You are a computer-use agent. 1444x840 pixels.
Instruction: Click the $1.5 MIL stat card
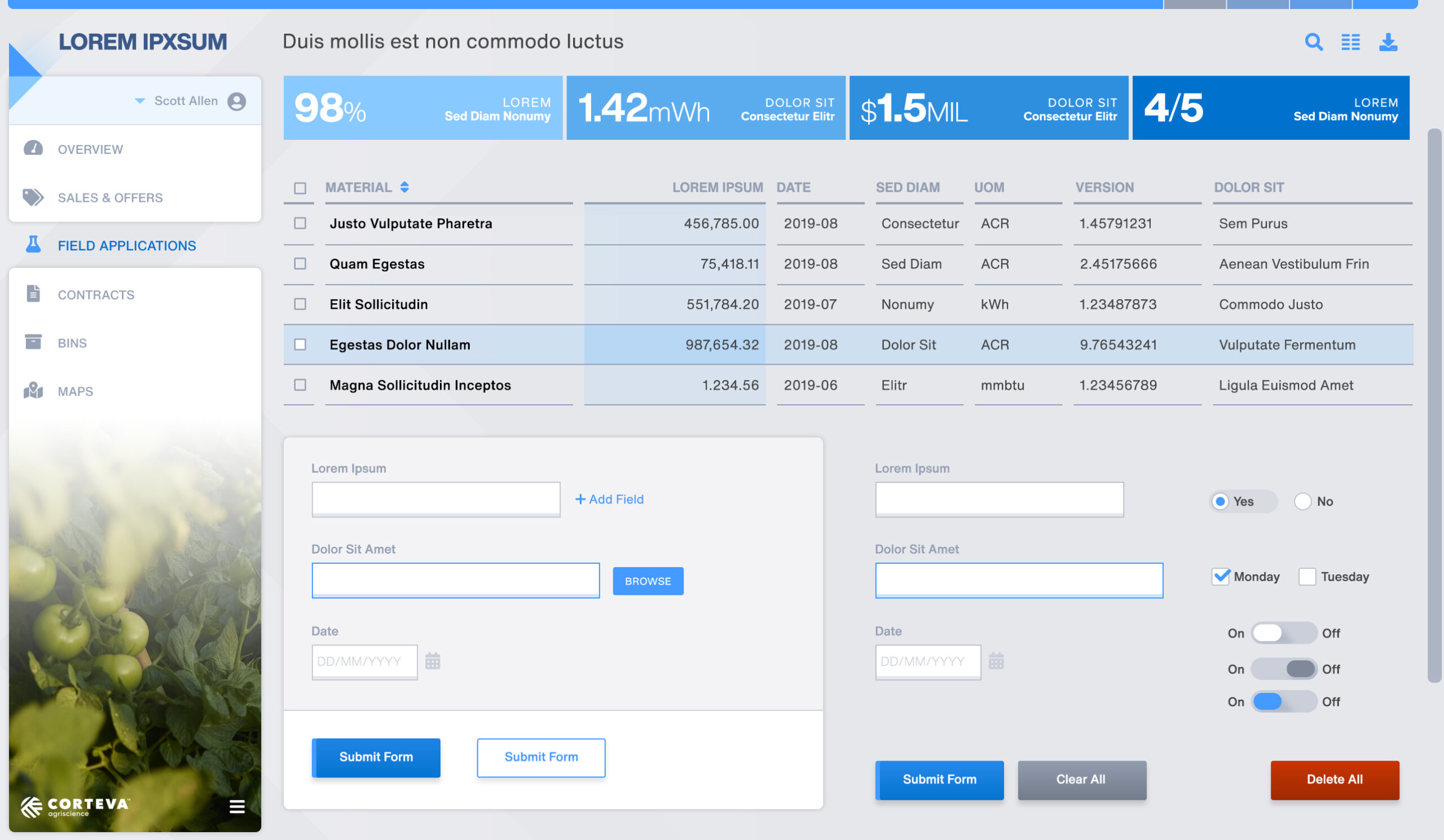pyautogui.click(x=988, y=108)
